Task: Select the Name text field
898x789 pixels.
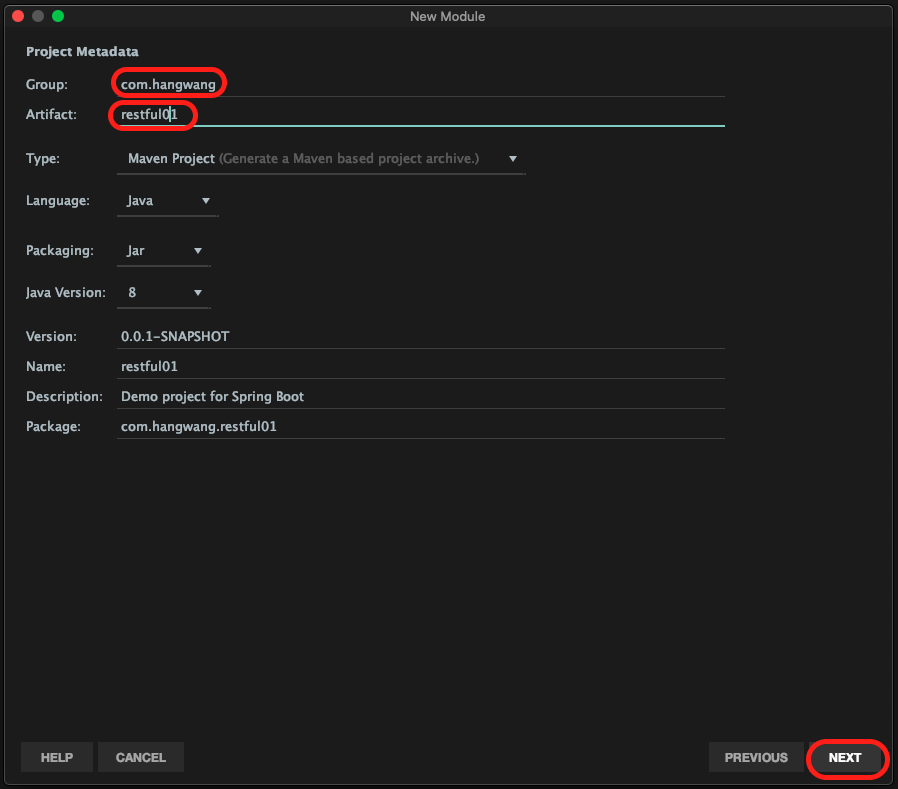Action: click(420, 366)
